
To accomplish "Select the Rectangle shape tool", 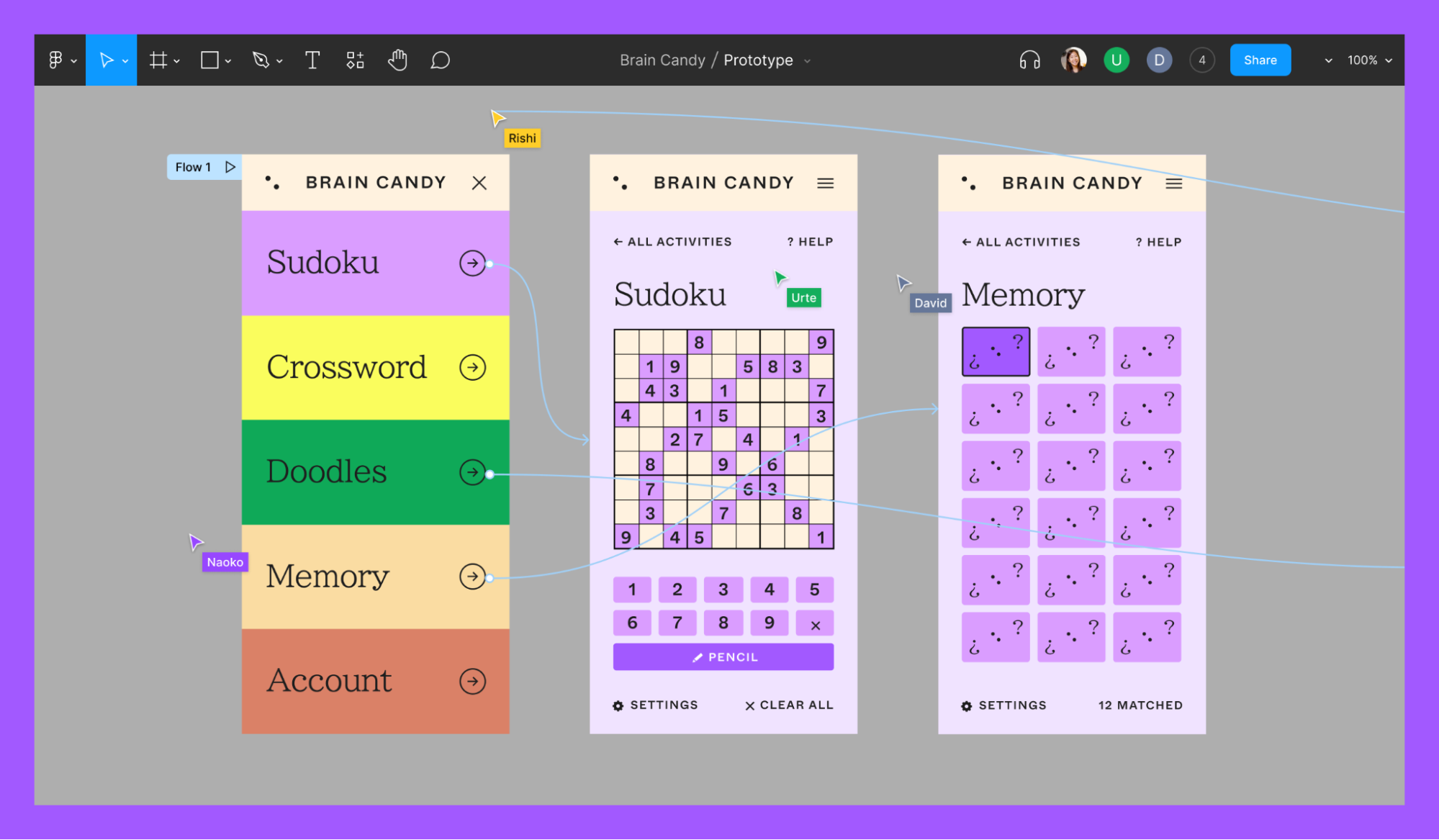I will pos(209,60).
